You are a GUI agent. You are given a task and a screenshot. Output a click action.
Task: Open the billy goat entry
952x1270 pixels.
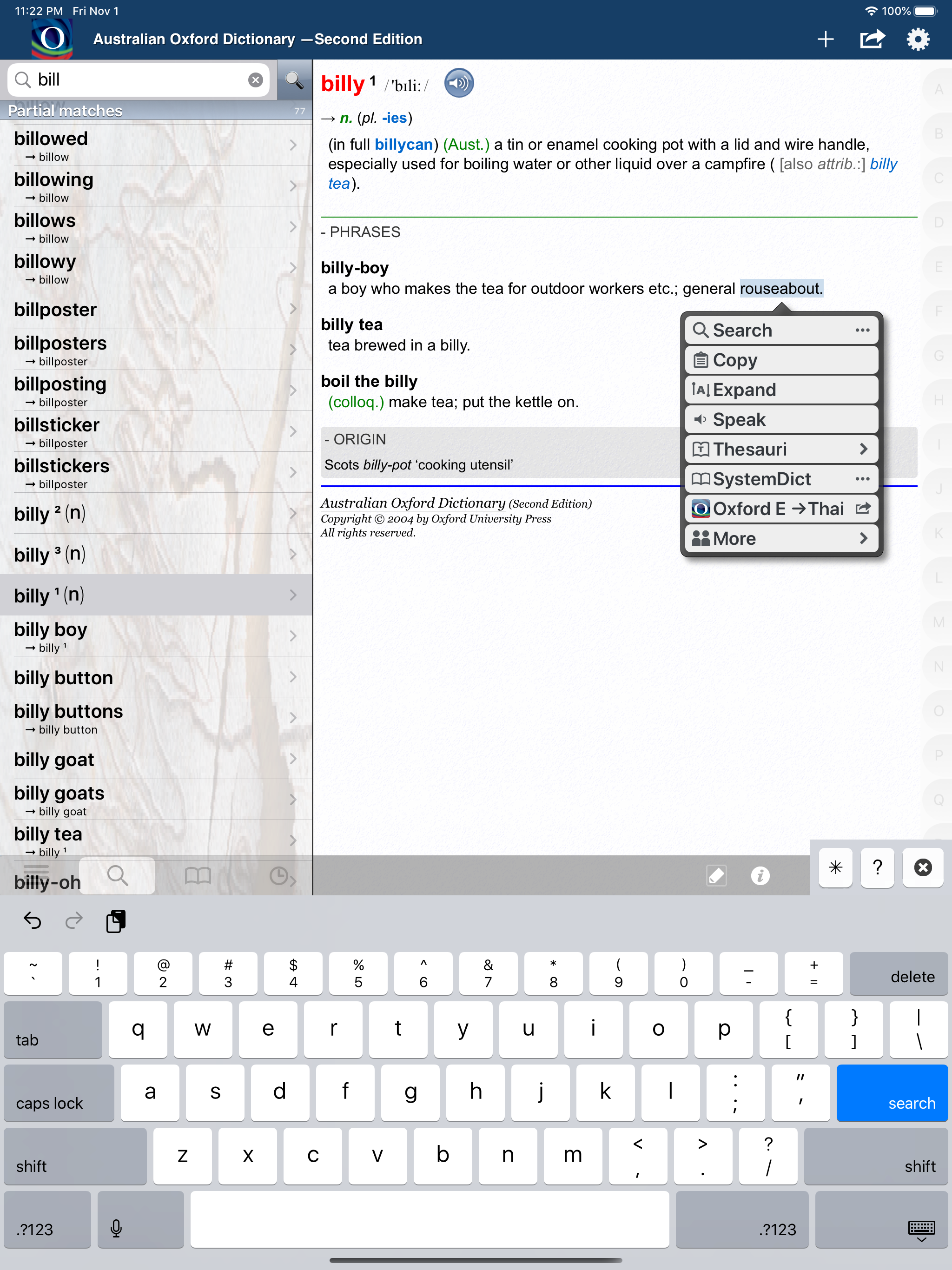pyautogui.click(x=156, y=759)
